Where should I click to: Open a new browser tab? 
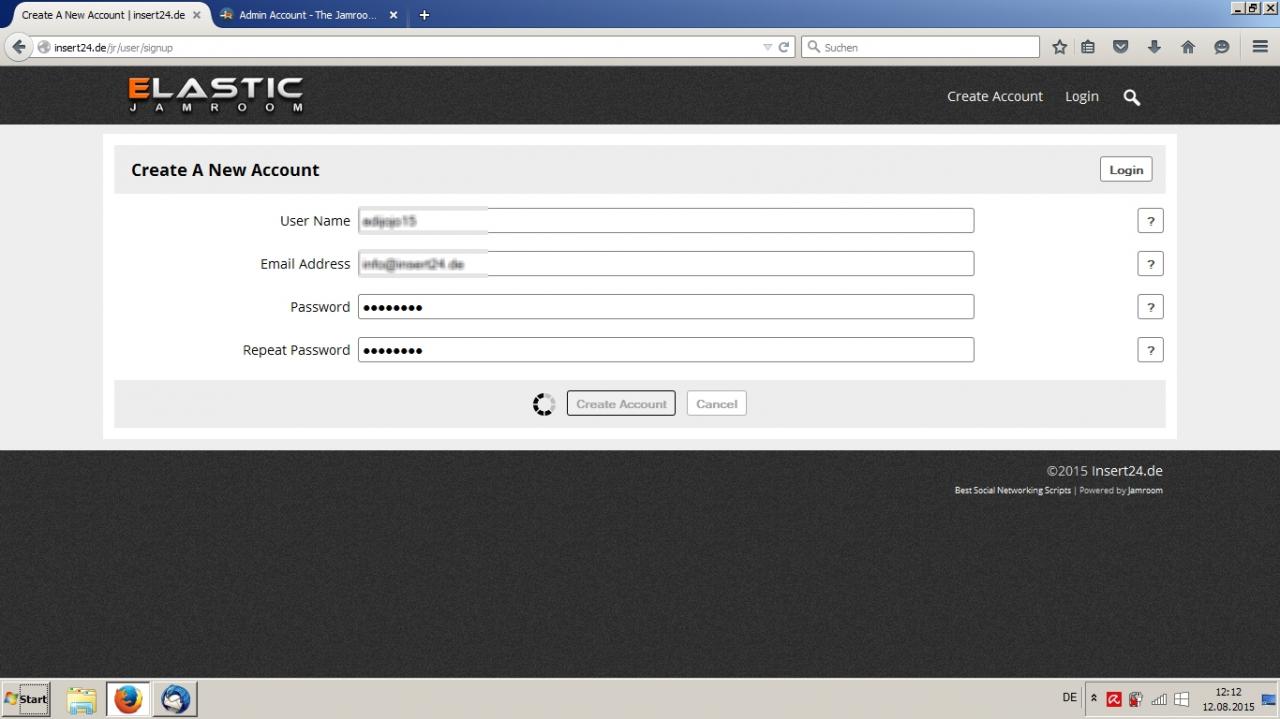(x=424, y=15)
